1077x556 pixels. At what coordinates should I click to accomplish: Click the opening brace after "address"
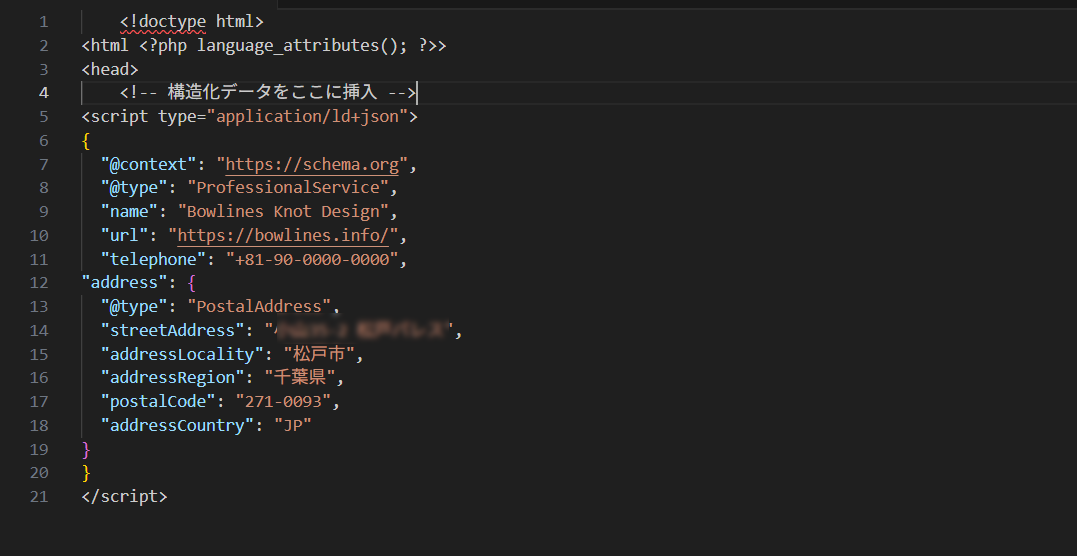click(192, 282)
